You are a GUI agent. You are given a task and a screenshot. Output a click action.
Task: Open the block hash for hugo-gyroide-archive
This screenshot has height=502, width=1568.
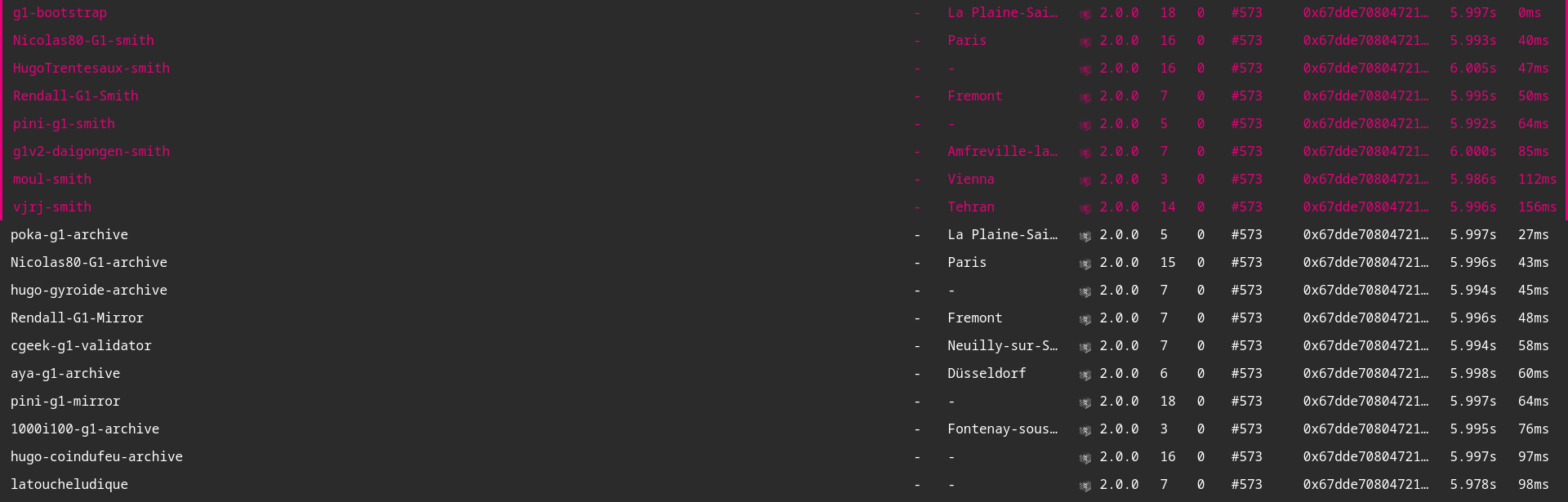[1365, 291]
